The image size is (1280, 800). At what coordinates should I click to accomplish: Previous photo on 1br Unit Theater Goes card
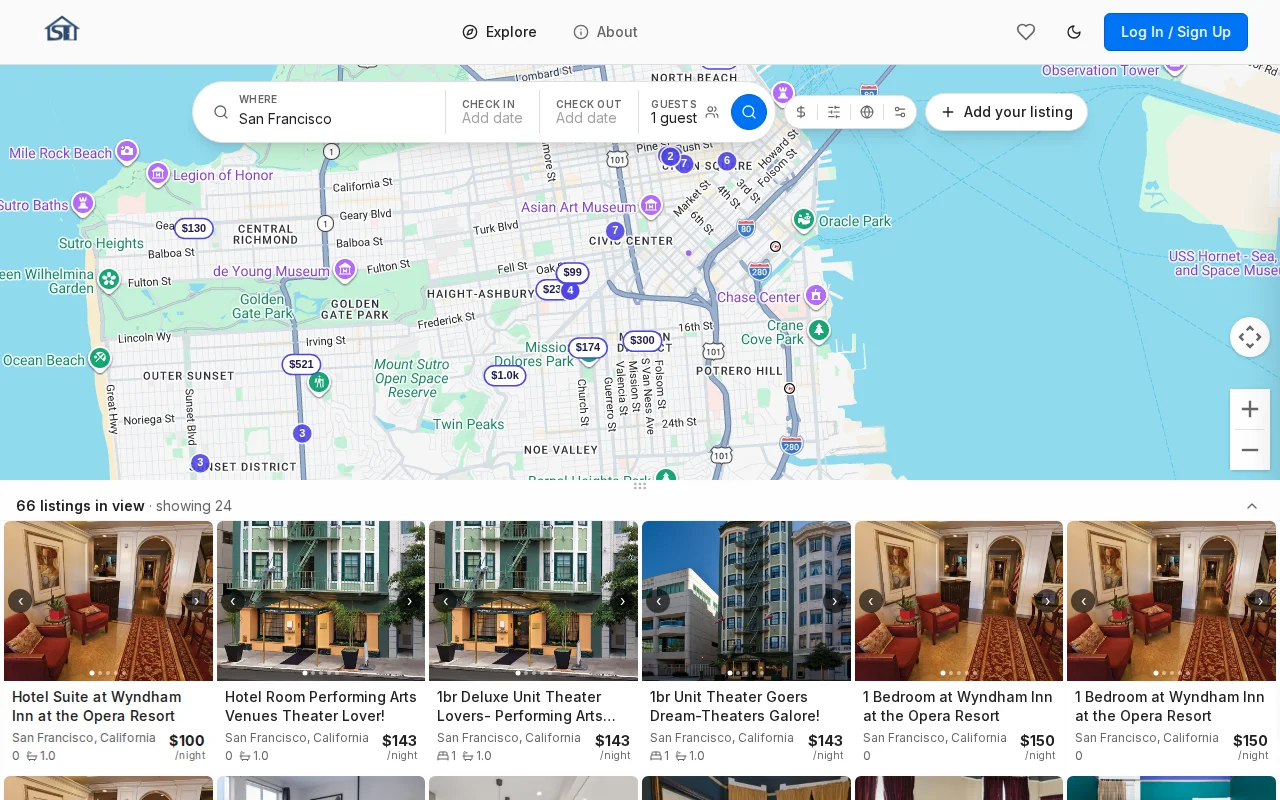(x=658, y=601)
